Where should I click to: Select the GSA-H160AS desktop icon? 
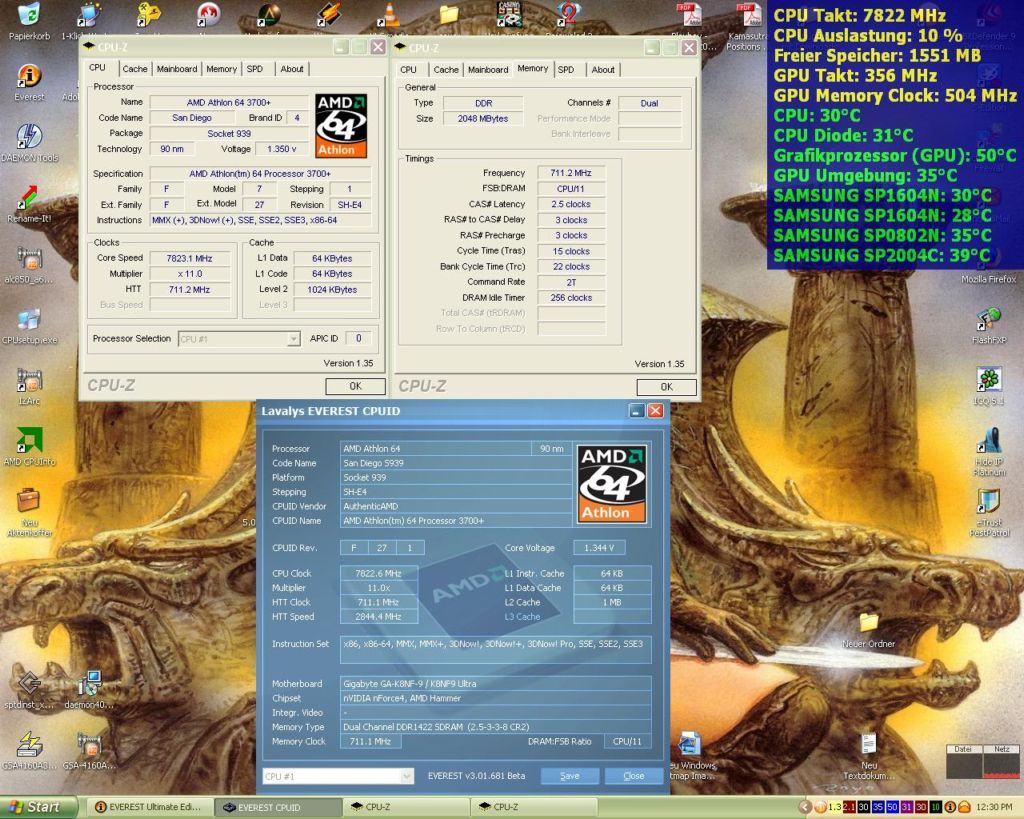(x=29, y=745)
